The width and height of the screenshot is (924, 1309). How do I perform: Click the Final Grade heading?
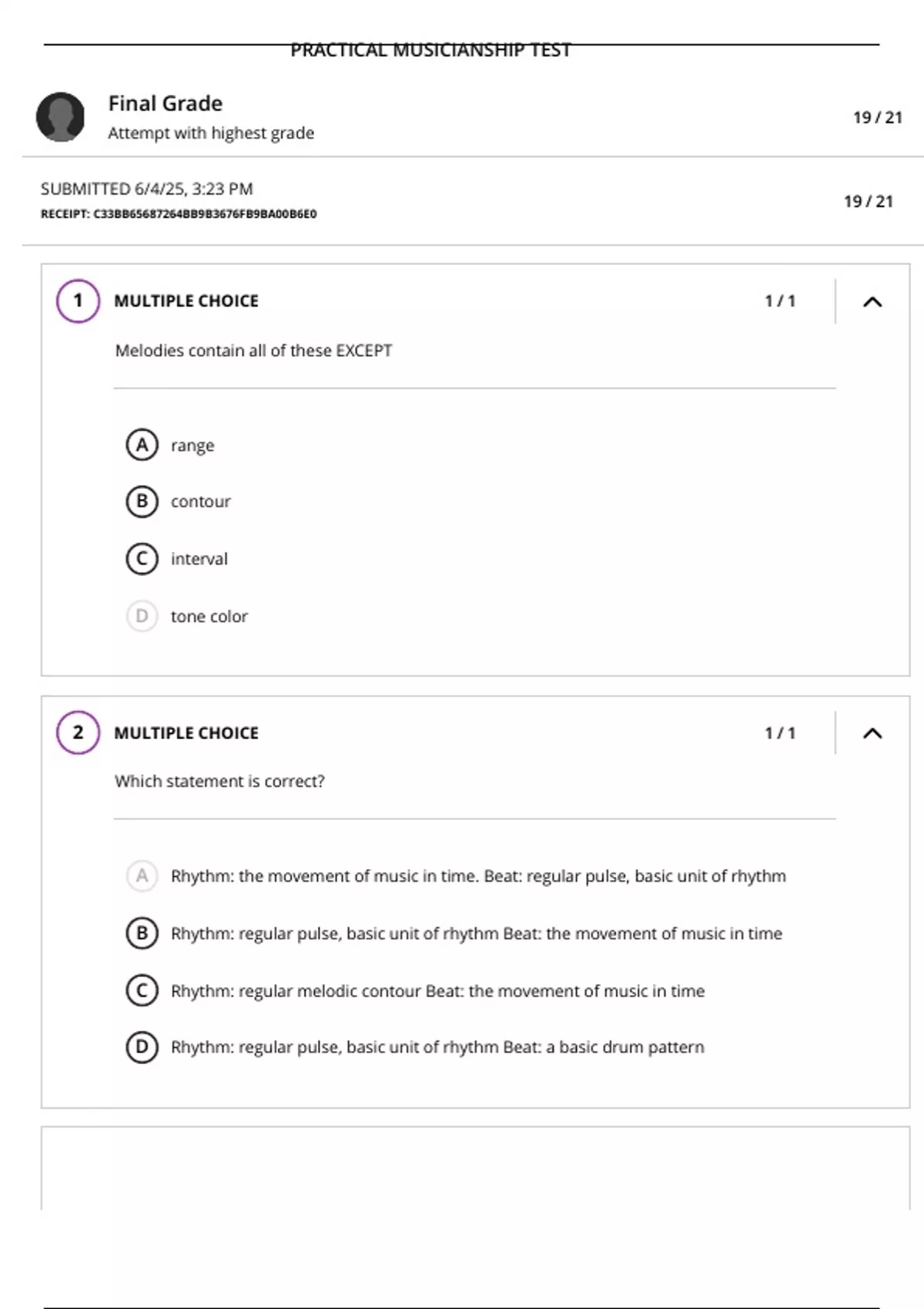point(166,103)
